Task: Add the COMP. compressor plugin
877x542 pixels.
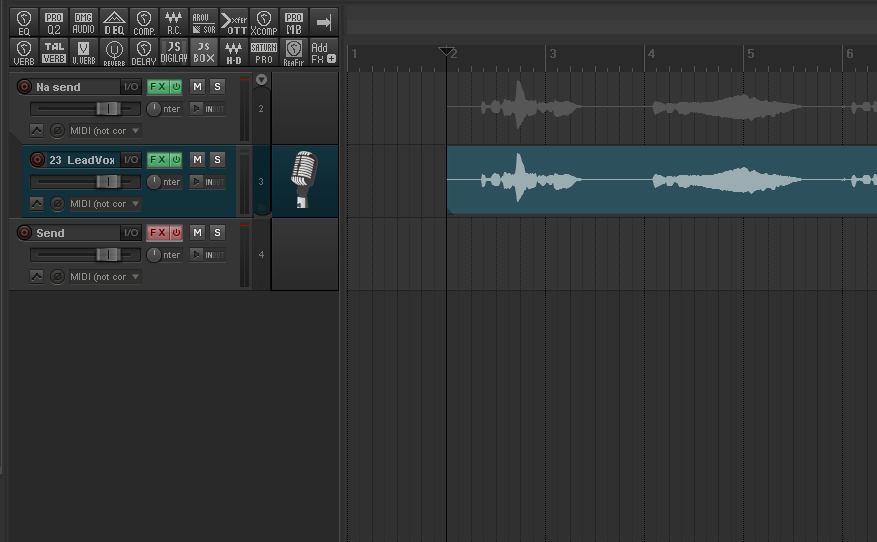Action: point(144,22)
